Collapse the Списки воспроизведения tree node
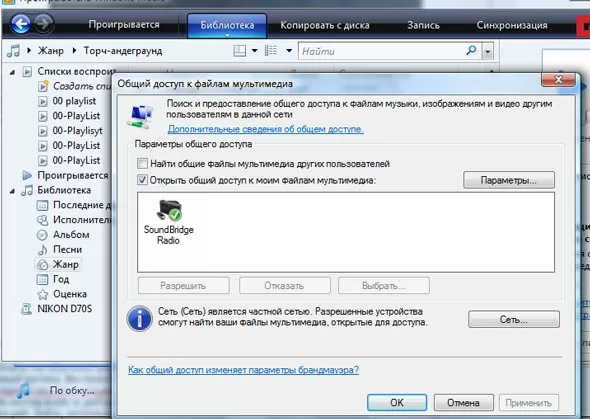Image resolution: width=590 pixels, height=419 pixels. click(x=12, y=71)
